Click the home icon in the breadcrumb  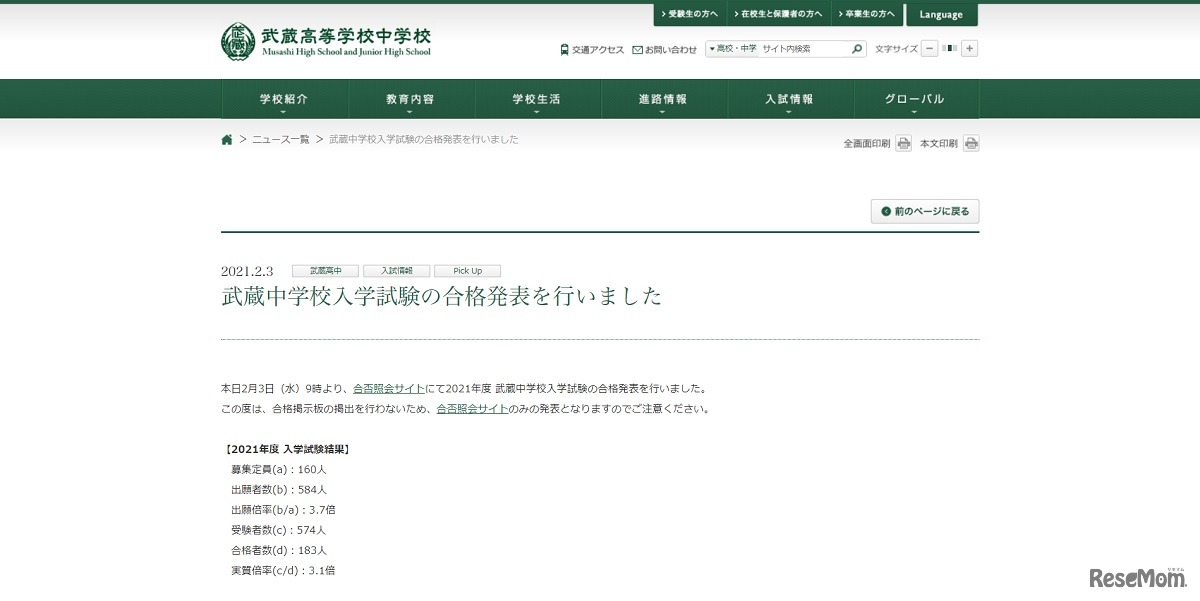coord(226,139)
